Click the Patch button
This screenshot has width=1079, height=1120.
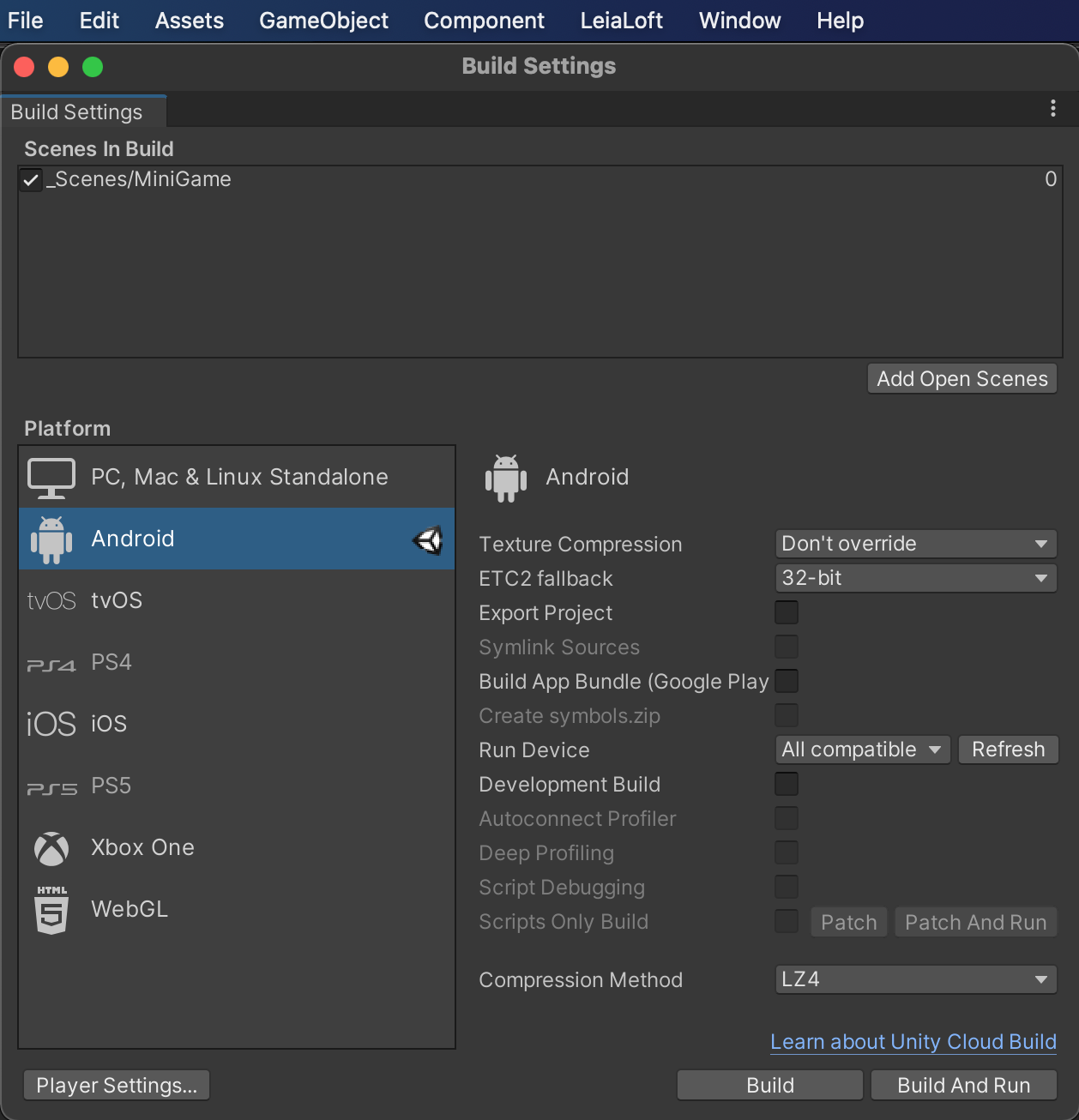(x=849, y=922)
